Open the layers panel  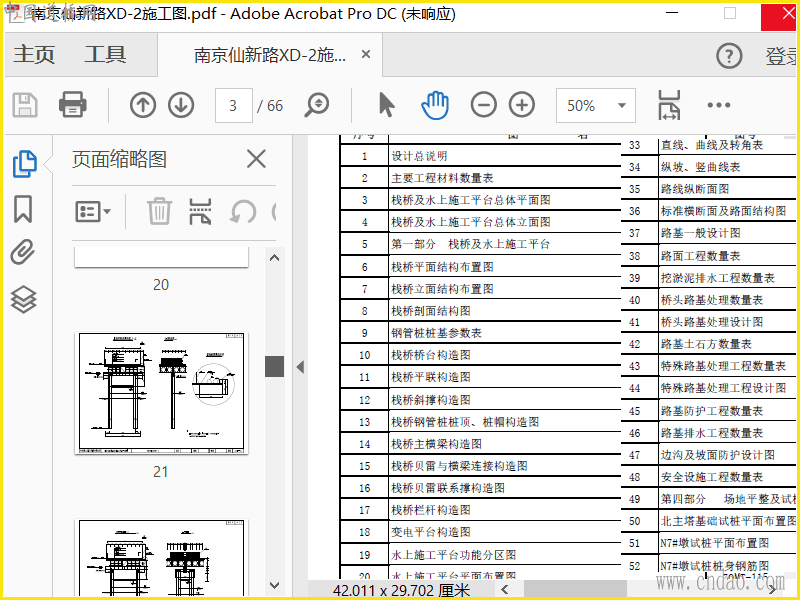tap(23, 299)
